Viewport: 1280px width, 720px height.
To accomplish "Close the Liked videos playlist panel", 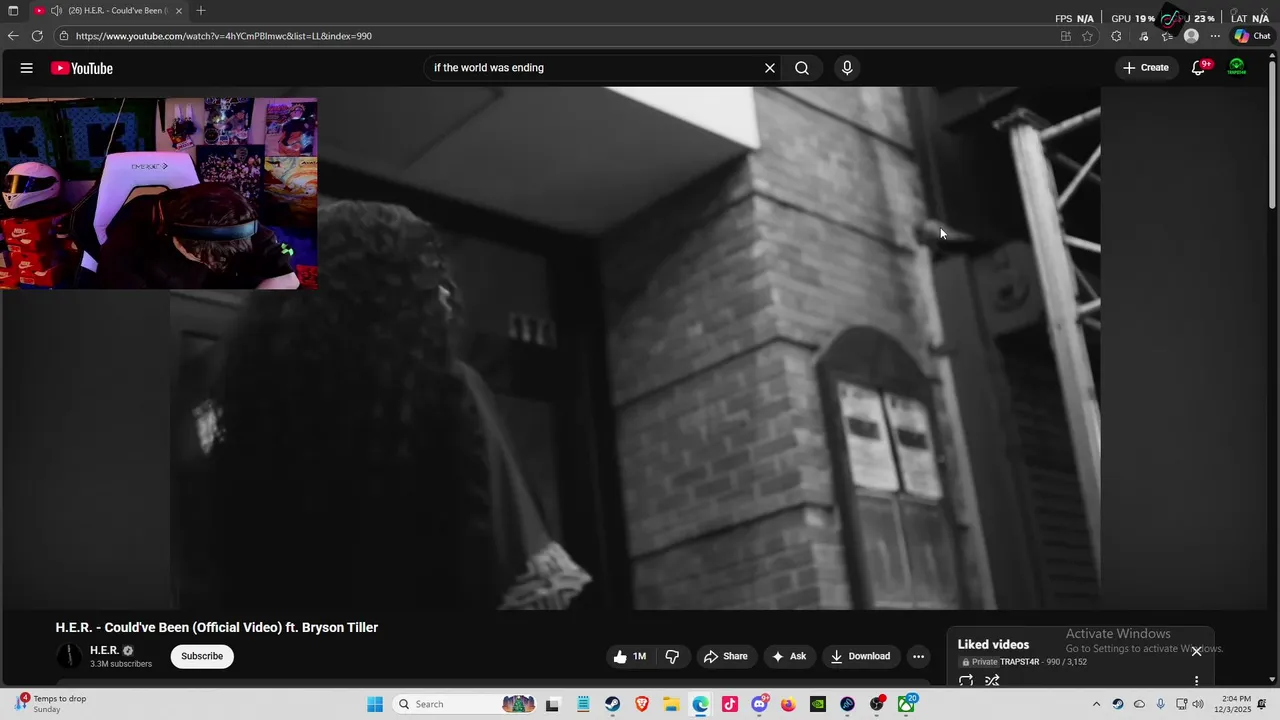I will [x=1196, y=651].
